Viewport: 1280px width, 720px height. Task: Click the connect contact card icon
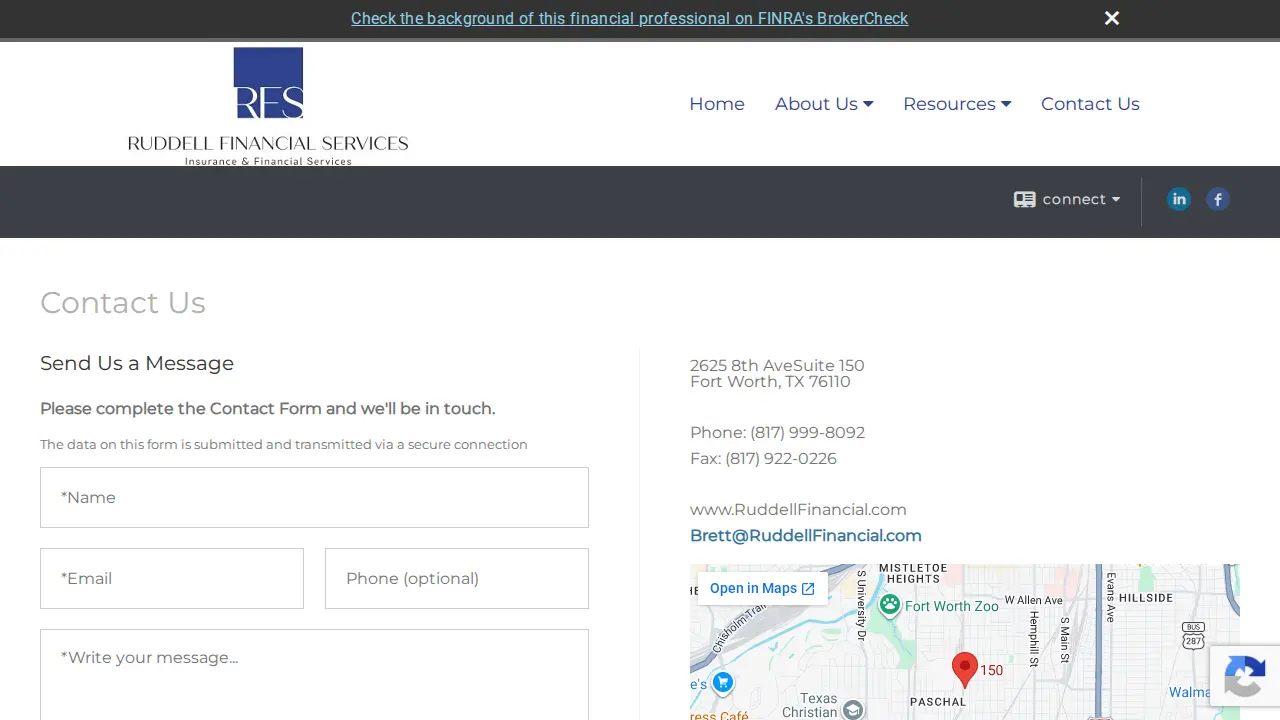(1024, 199)
